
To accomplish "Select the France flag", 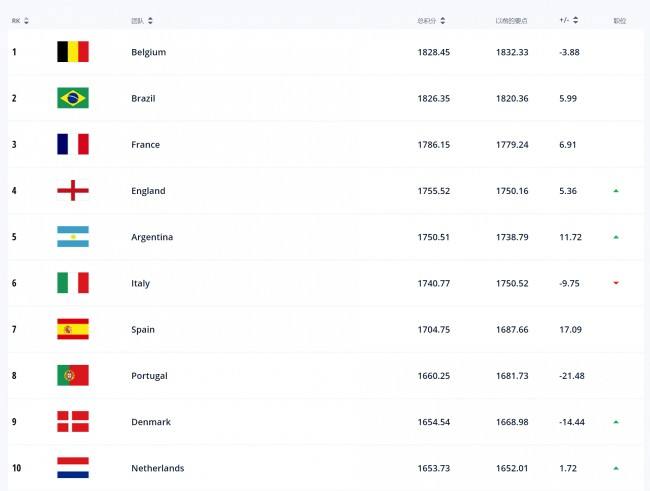I will coord(73,144).
